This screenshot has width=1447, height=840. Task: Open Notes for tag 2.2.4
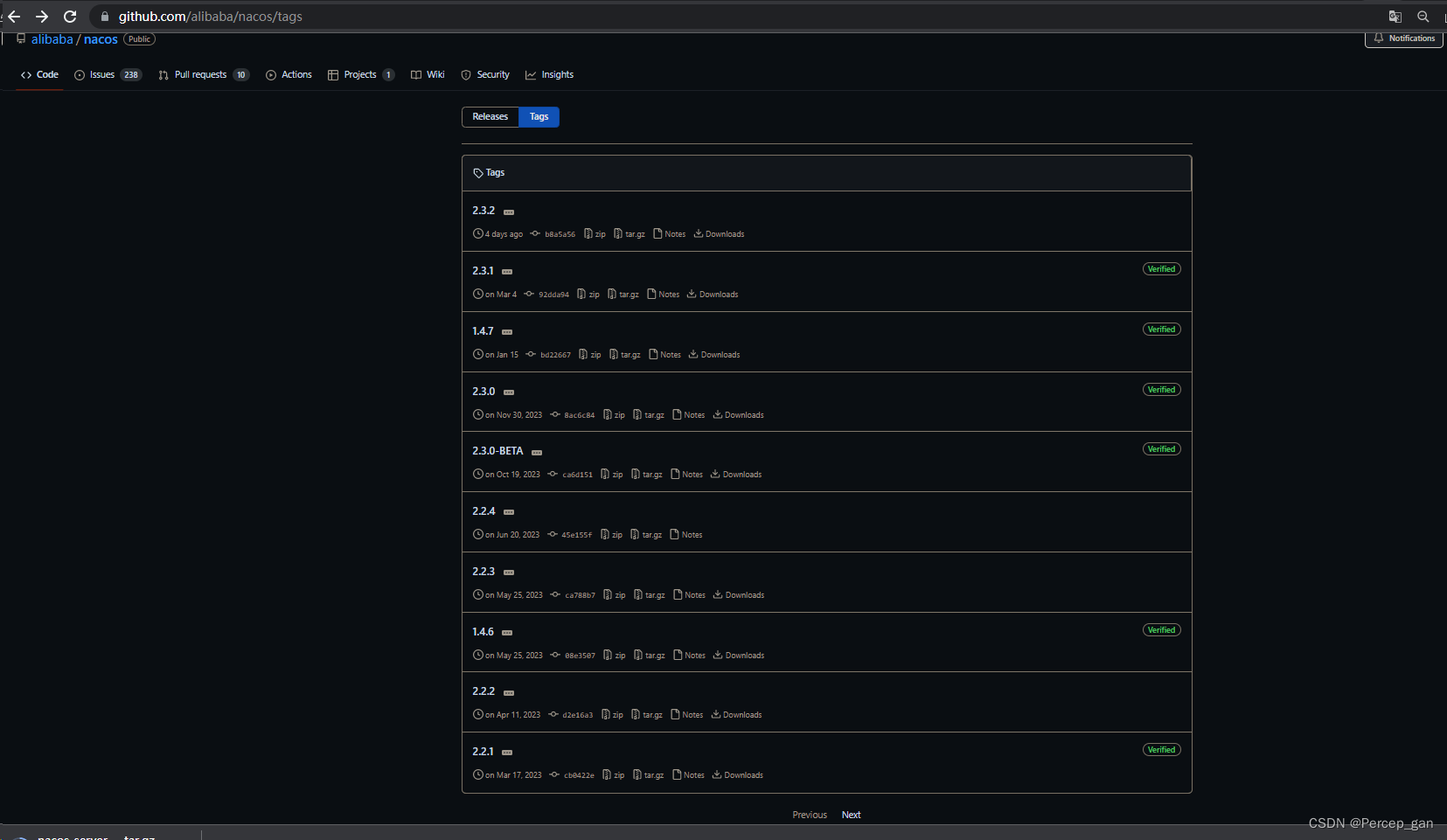686,535
